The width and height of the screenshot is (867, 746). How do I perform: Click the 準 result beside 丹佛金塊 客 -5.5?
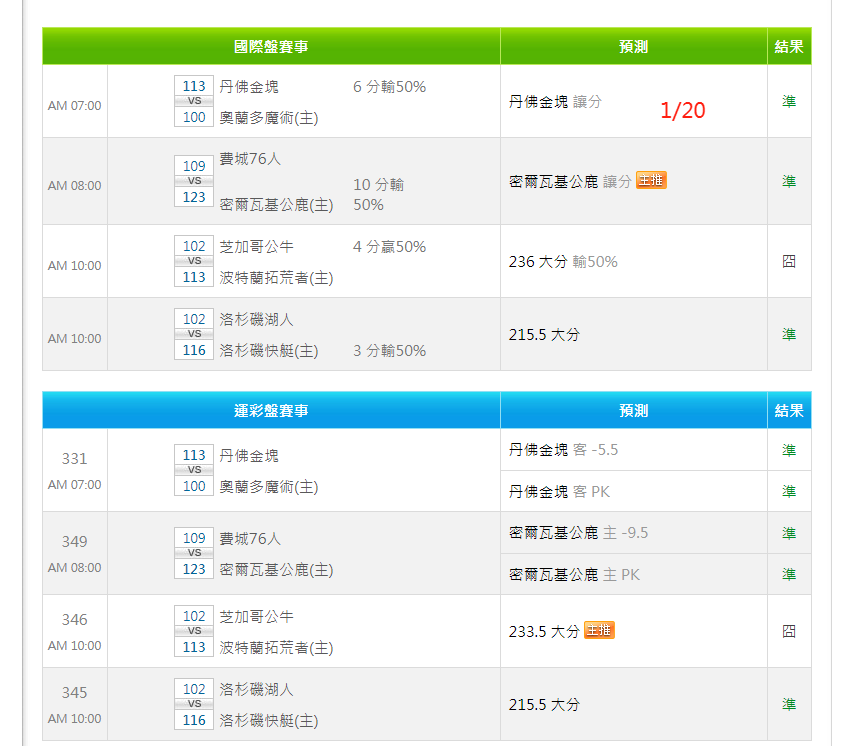point(789,450)
